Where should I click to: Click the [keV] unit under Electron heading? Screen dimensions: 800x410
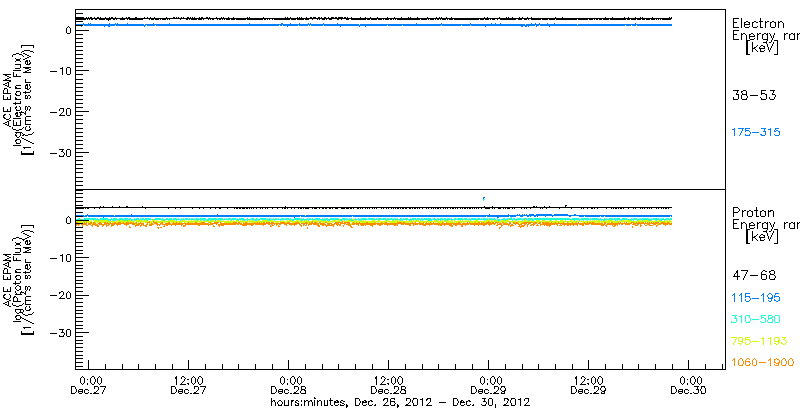click(x=762, y=48)
